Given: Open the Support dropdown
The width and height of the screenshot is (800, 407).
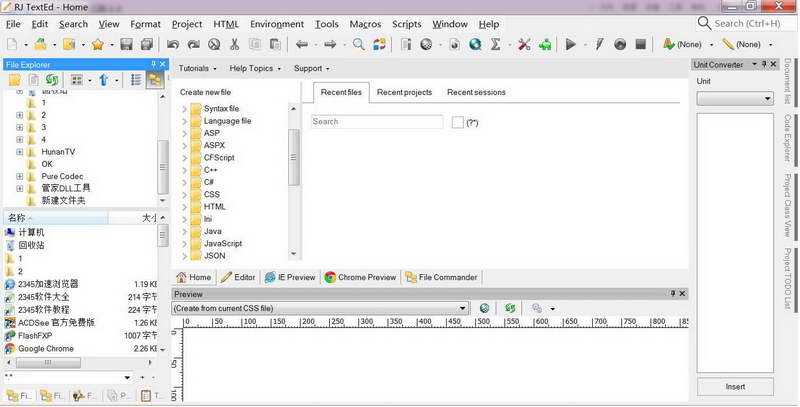Looking at the screenshot, I should pyautogui.click(x=312, y=68).
